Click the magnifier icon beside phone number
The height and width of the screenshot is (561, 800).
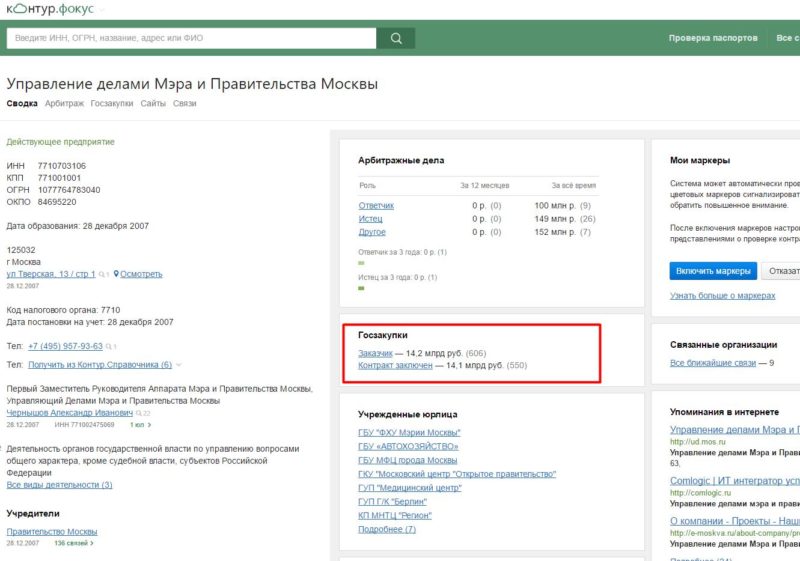click(x=109, y=347)
